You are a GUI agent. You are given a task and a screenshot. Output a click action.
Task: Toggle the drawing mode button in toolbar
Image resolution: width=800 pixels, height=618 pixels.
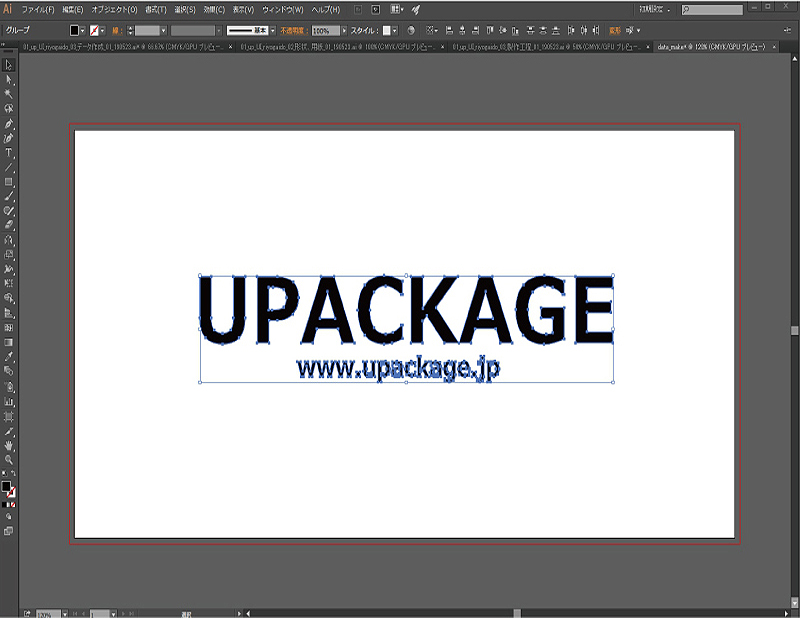pos(8,516)
